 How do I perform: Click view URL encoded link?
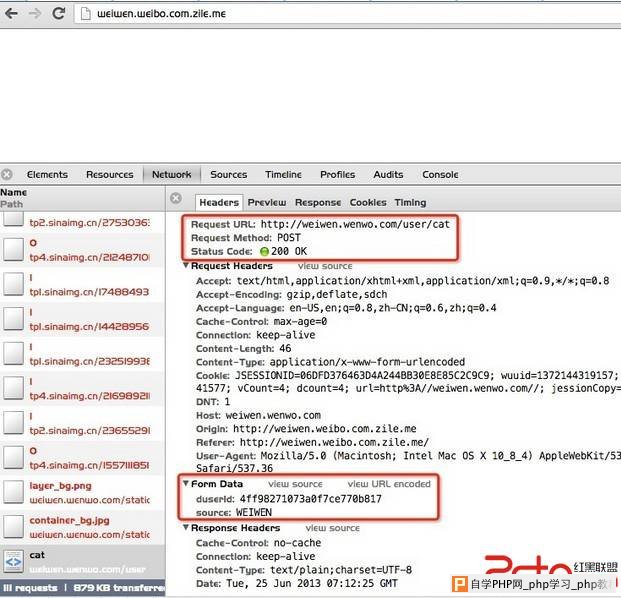[389, 484]
